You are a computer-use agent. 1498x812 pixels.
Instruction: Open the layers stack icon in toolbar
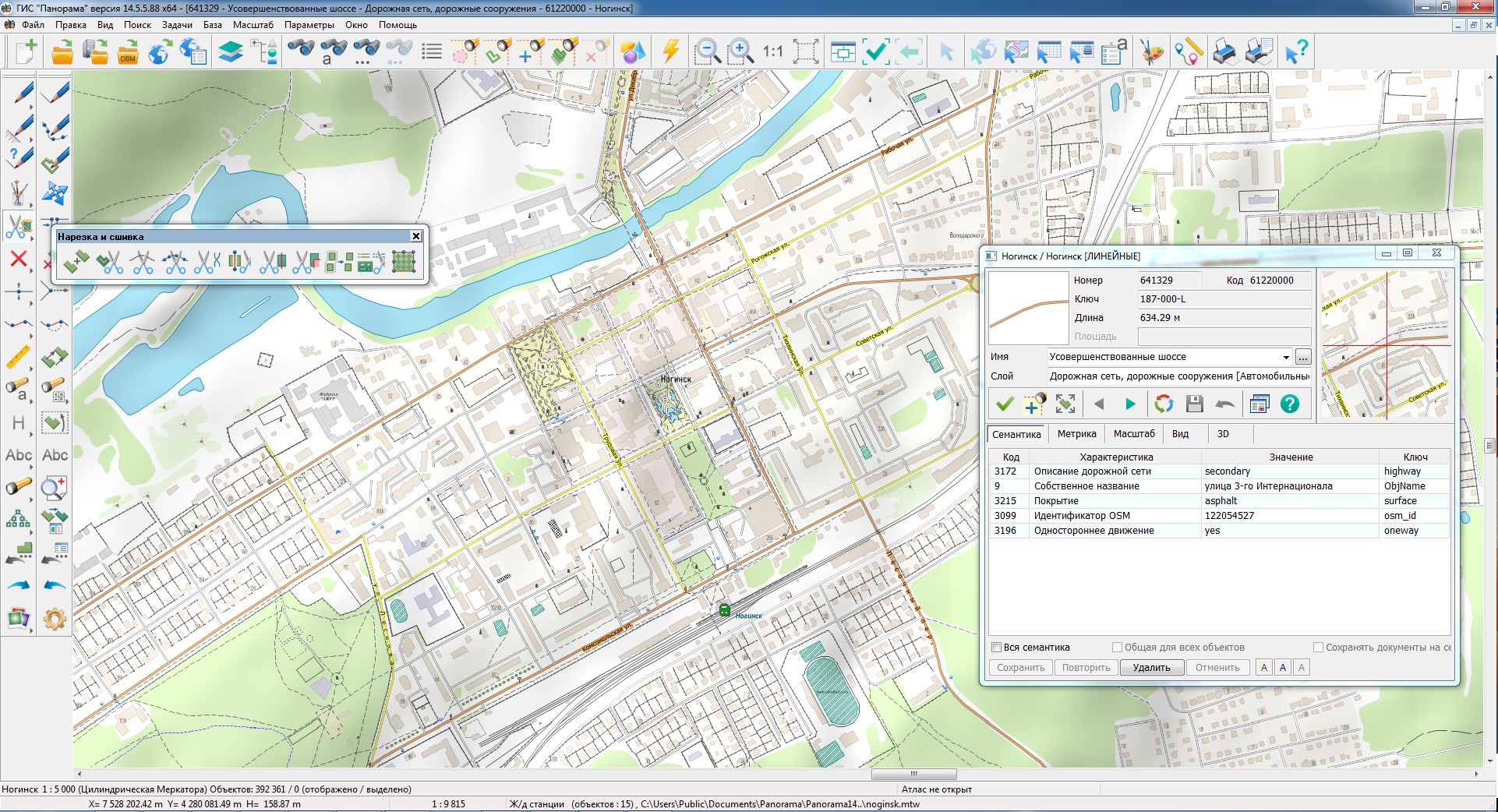tap(231, 52)
